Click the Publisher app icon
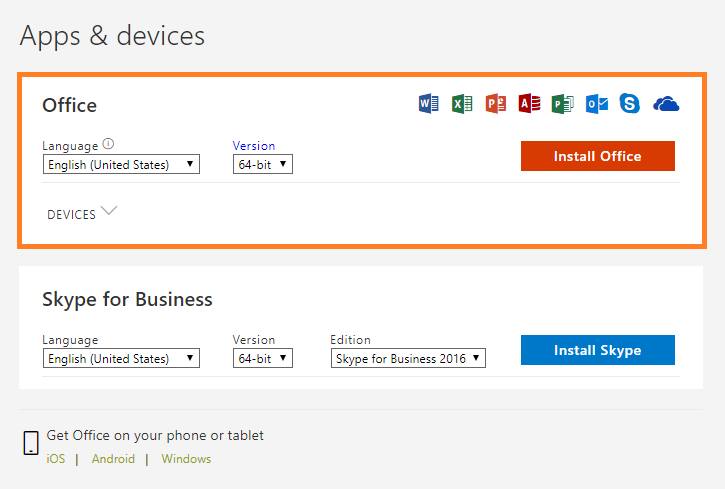This screenshot has height=489, width=725. [x=562, y=104]
